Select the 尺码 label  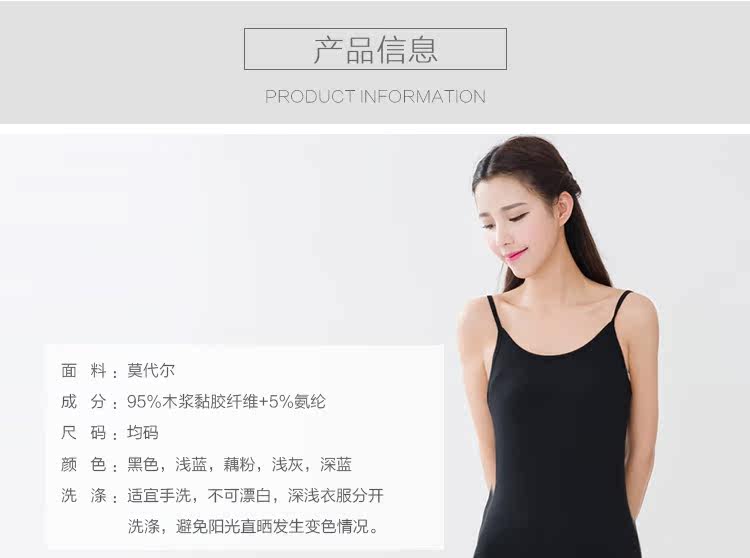(x=84, y=433)
